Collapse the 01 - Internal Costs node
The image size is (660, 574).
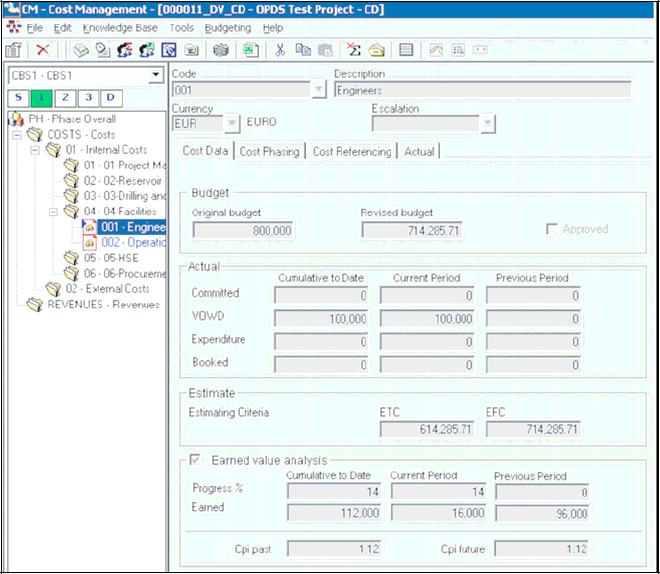tap(35, 150)
